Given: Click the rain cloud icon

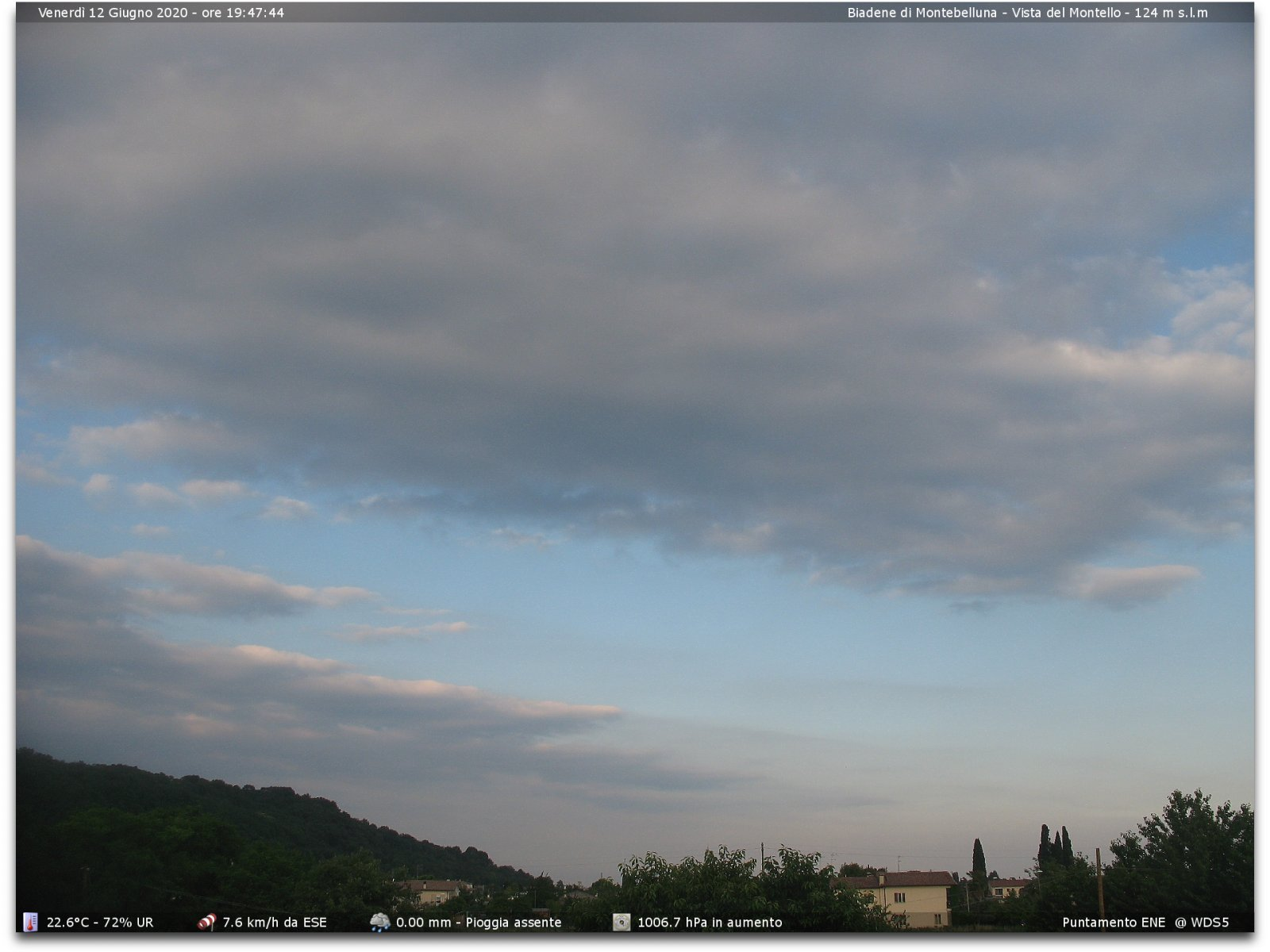Looking at the screenshot, I should coord(380,922).
